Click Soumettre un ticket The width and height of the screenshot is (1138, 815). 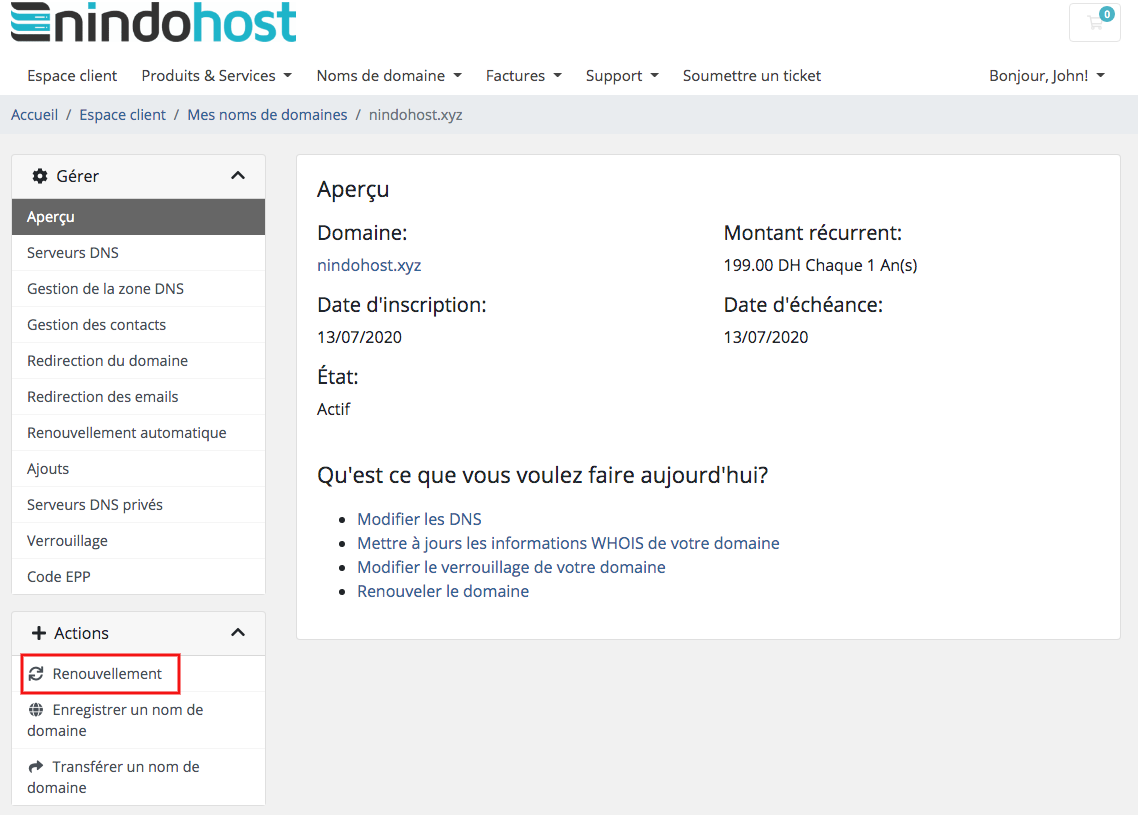[x=752, y=75]
